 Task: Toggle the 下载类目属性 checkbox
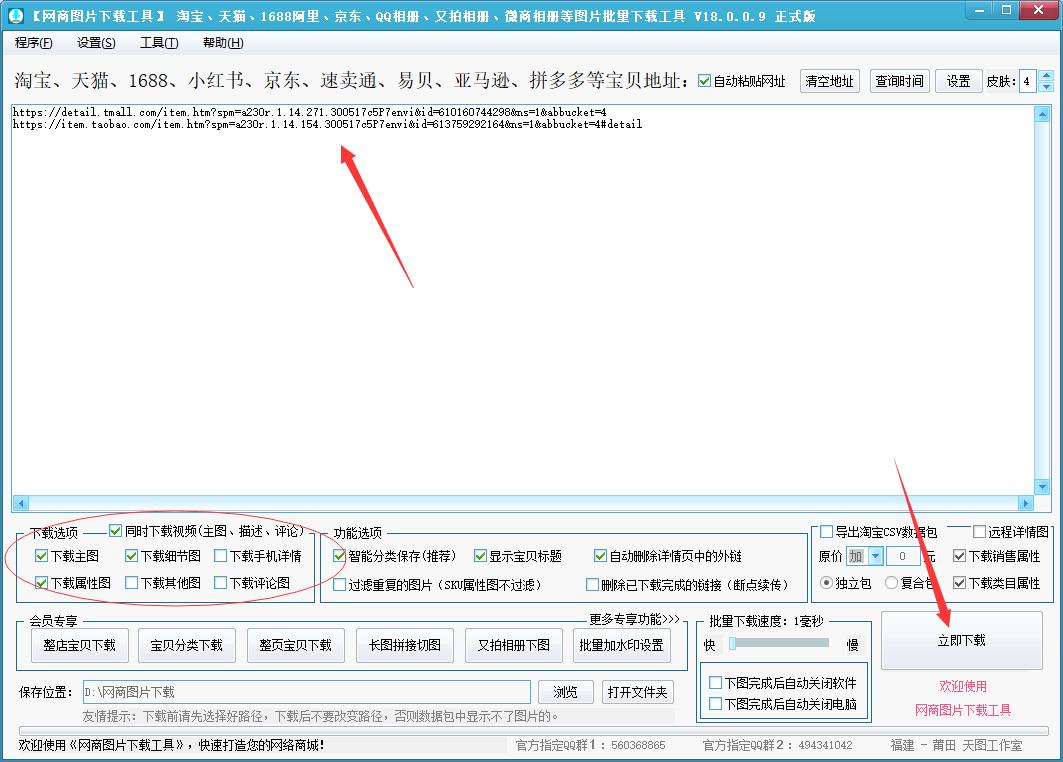point(959,582)
